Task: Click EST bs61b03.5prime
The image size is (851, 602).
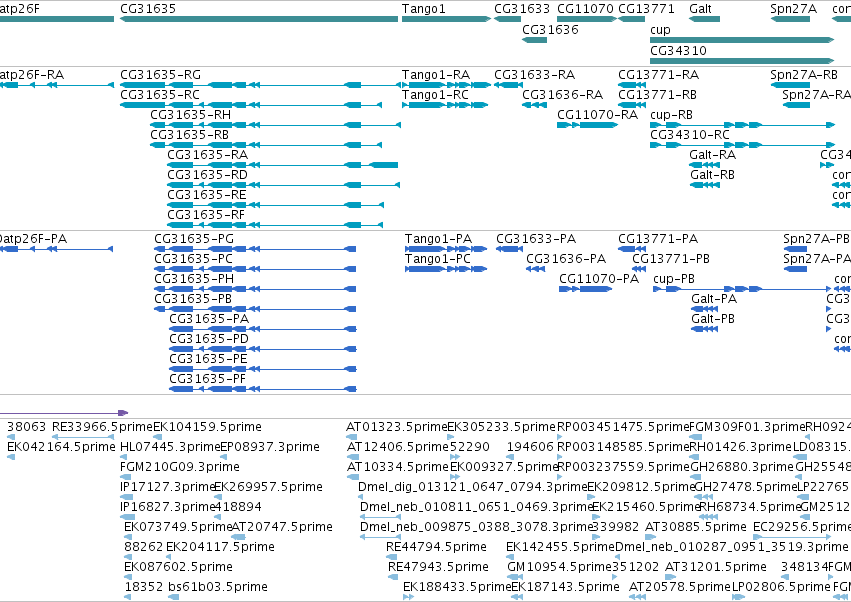Action: [174, 598]
